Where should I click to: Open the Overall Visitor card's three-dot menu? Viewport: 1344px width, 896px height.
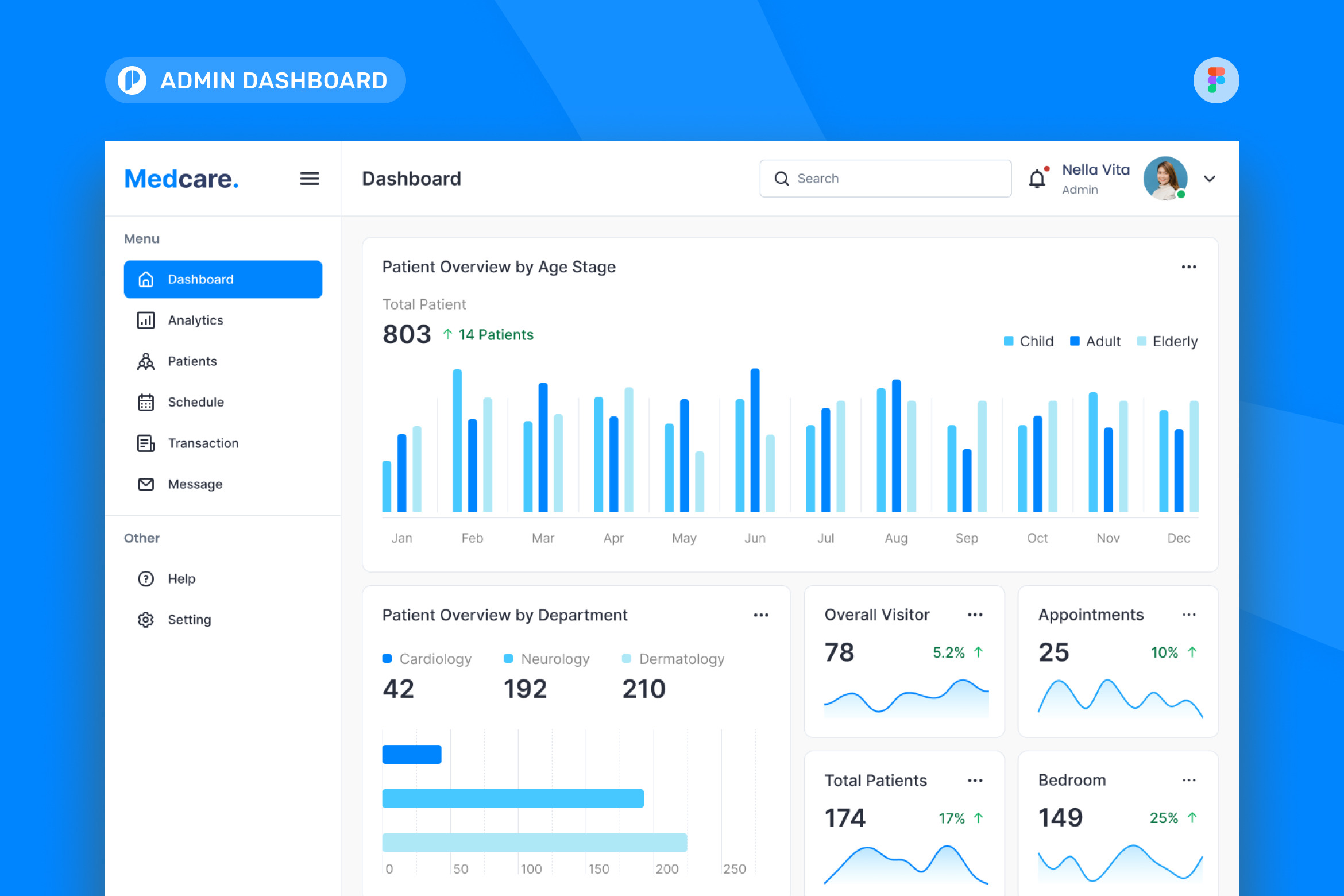[x=975, y=615]
